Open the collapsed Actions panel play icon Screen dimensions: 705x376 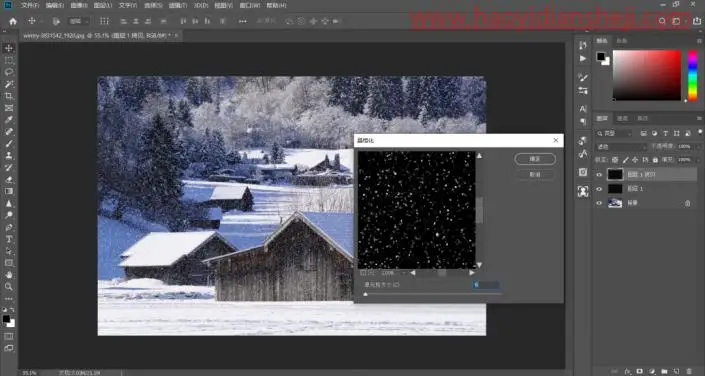[583, 58]
